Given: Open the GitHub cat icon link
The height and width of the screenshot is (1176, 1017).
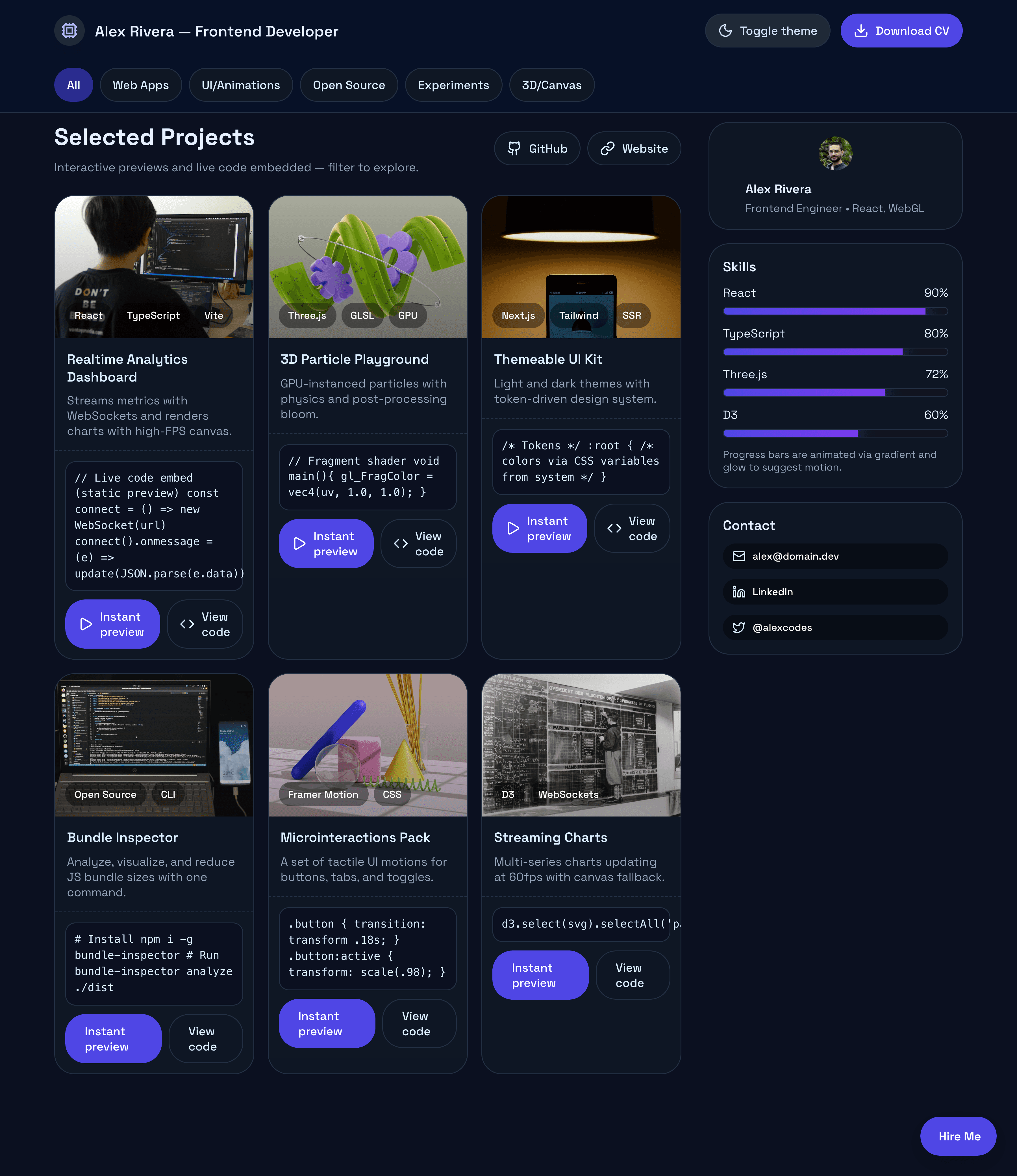Looking at the screenshot, I should click(x=514, y=149).
